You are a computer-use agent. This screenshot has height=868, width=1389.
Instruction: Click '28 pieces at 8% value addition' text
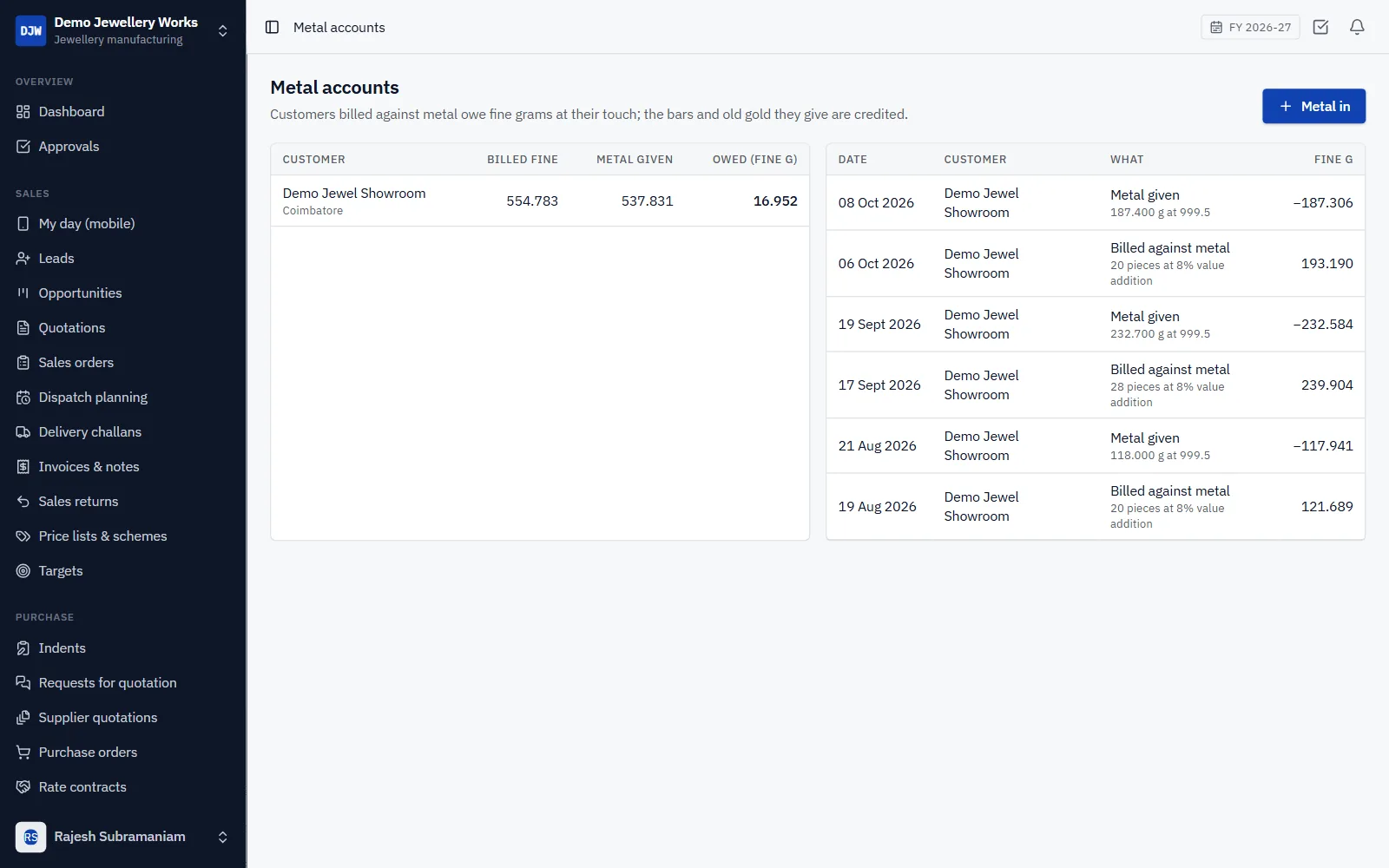click(x=1168, y=395)
